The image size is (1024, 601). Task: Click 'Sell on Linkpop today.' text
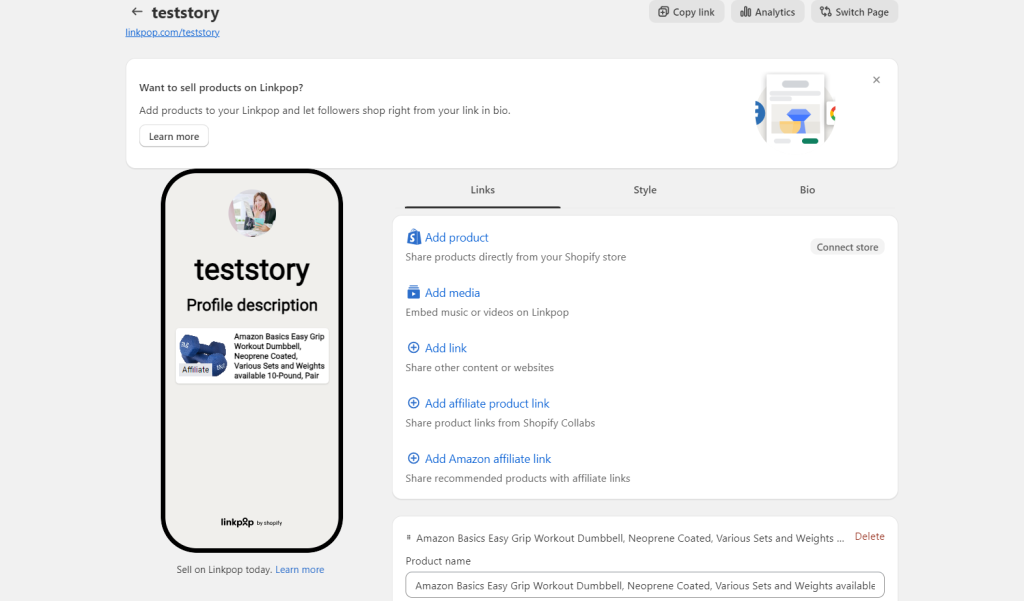[x=224, y=570]
